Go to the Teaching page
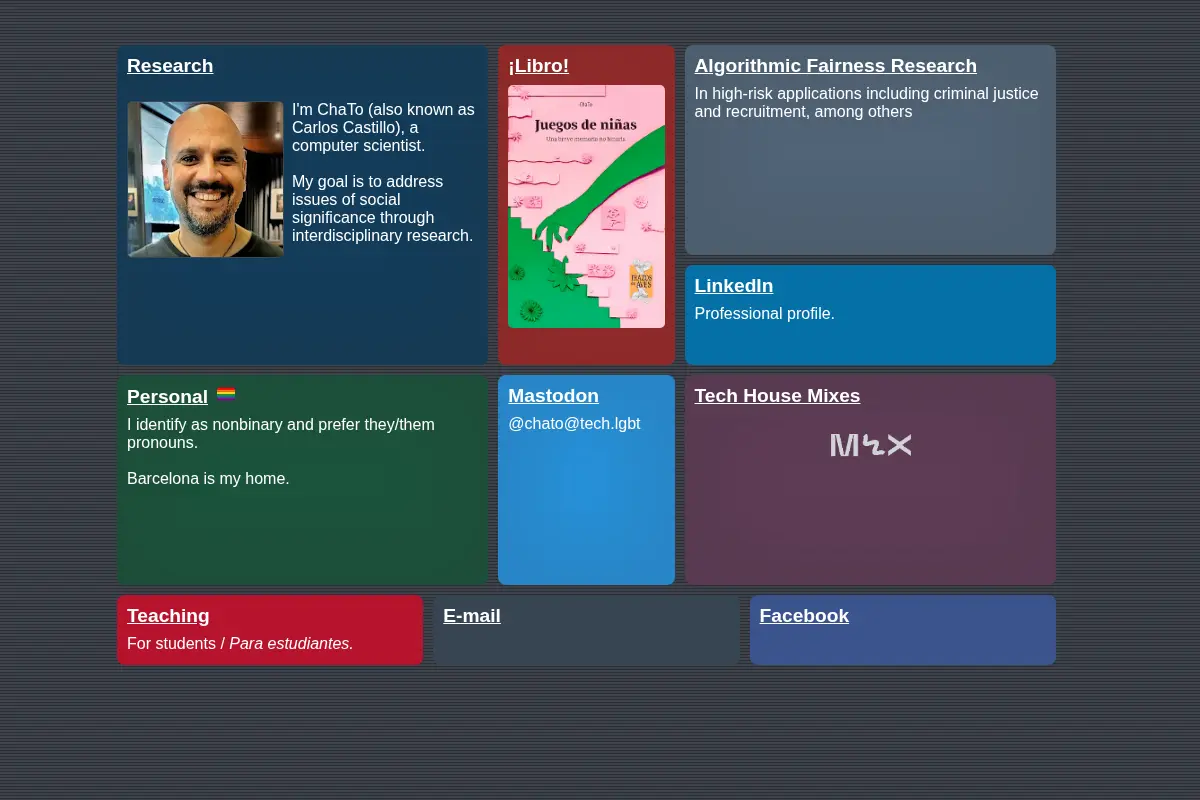1200x800 pixels. tap(168, 616)
